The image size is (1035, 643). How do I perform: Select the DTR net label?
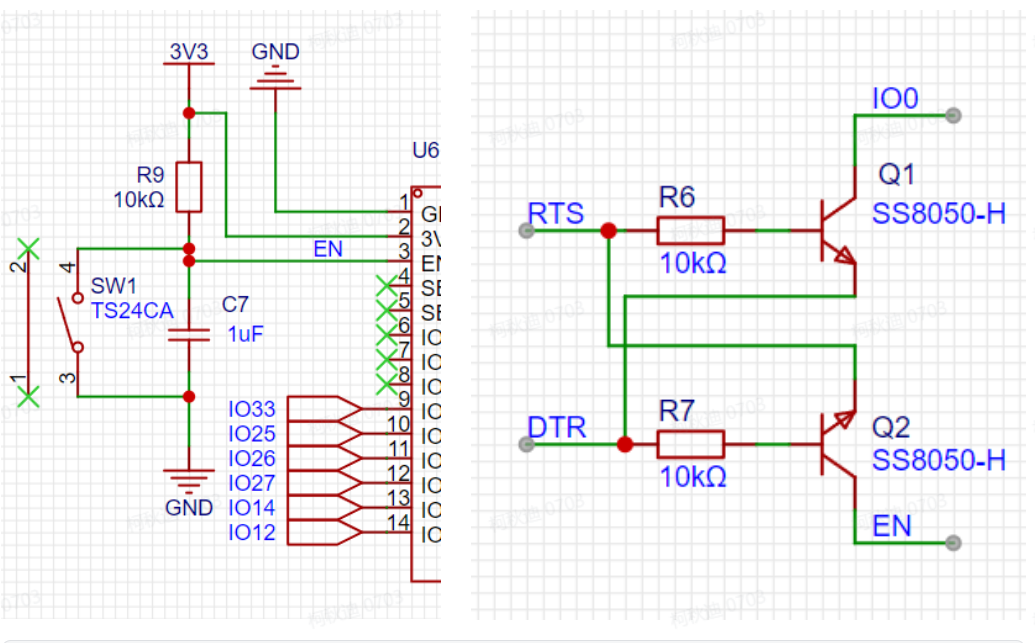pos(556,427)
